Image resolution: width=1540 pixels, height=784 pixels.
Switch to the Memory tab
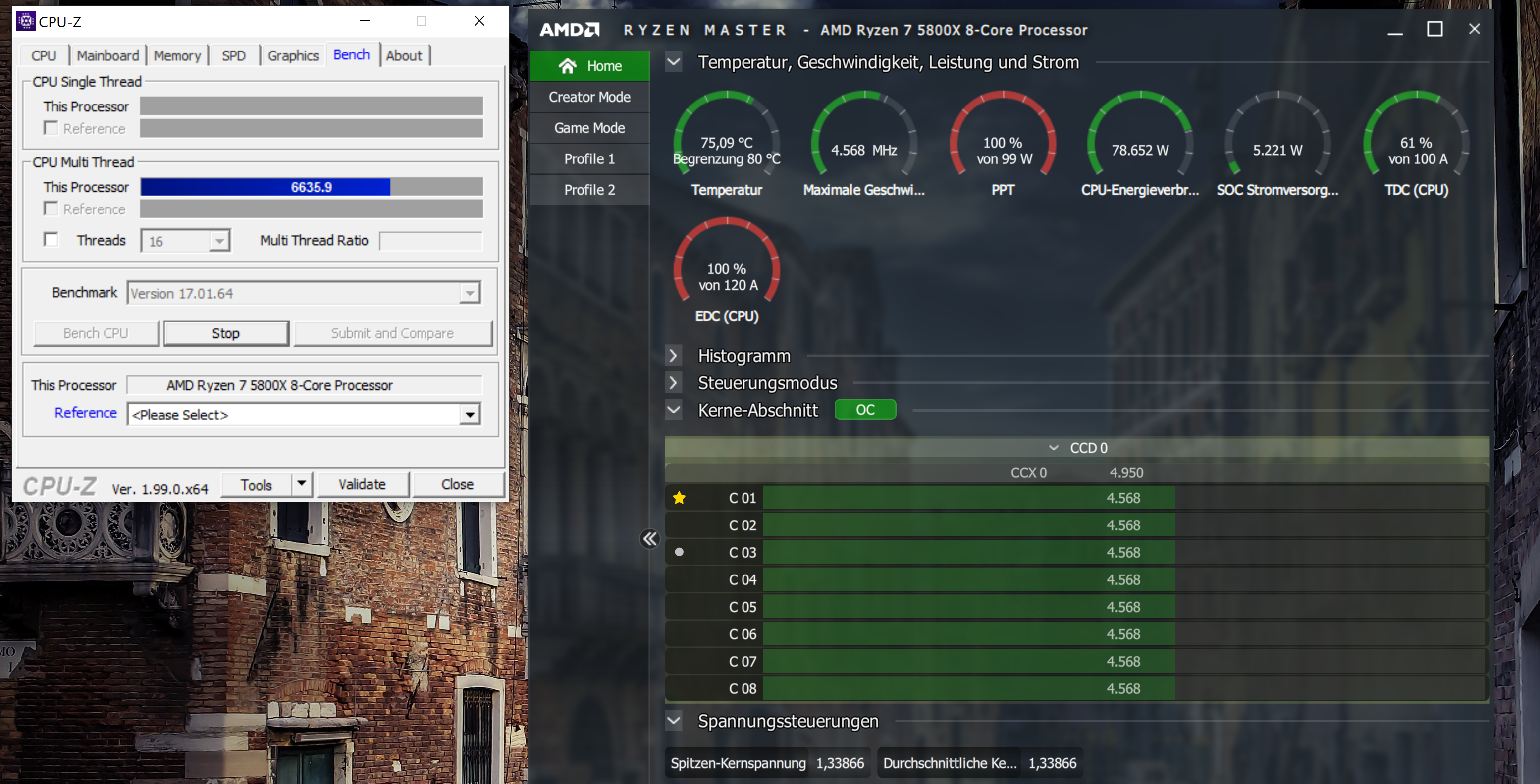(177, 55)
